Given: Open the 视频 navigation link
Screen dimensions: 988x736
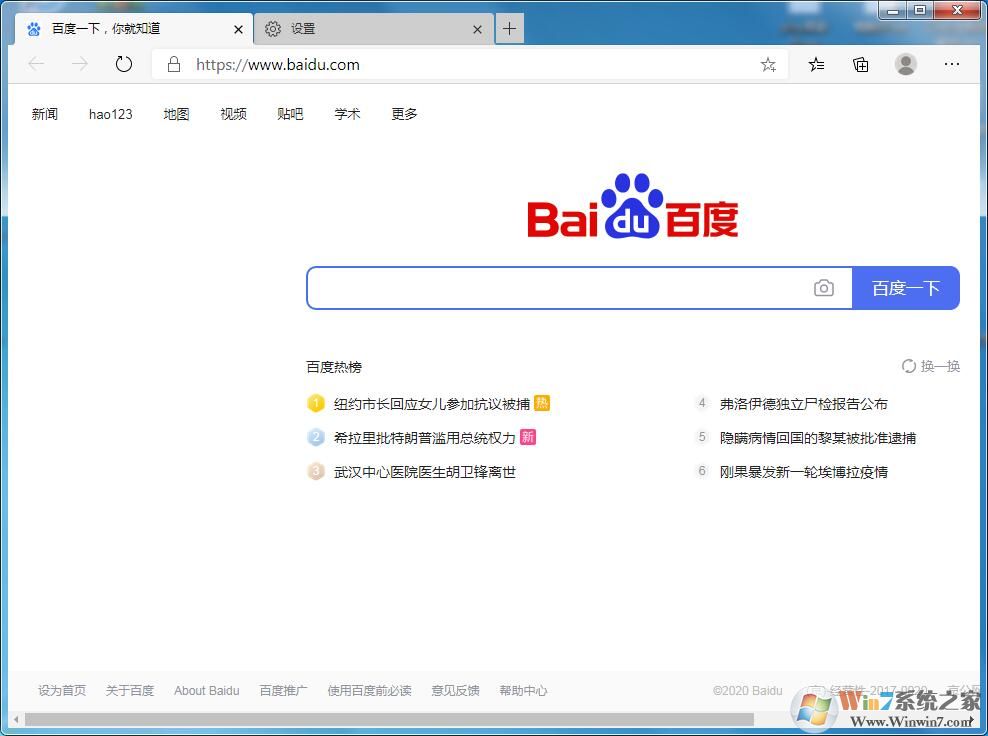Looking at the screenshot, I should click(233, 114).
